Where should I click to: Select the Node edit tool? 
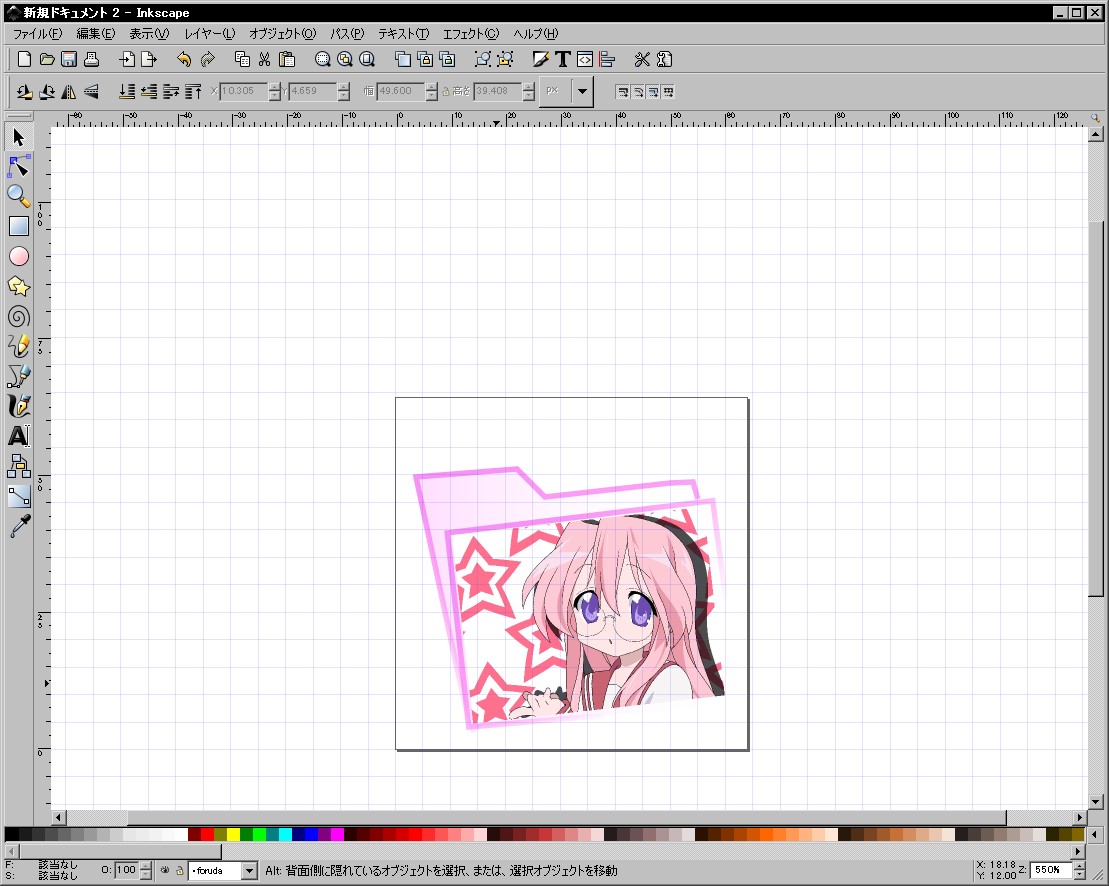pos(18,166)
